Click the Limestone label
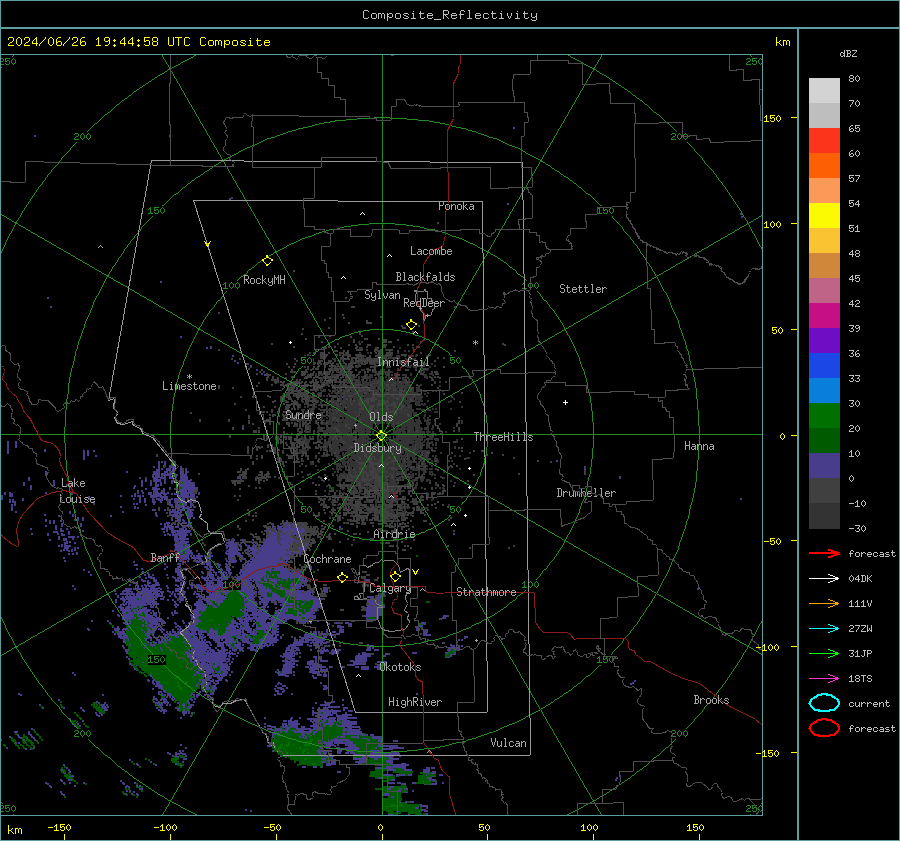This screenshot has height=841, width=900. [189, 386]
